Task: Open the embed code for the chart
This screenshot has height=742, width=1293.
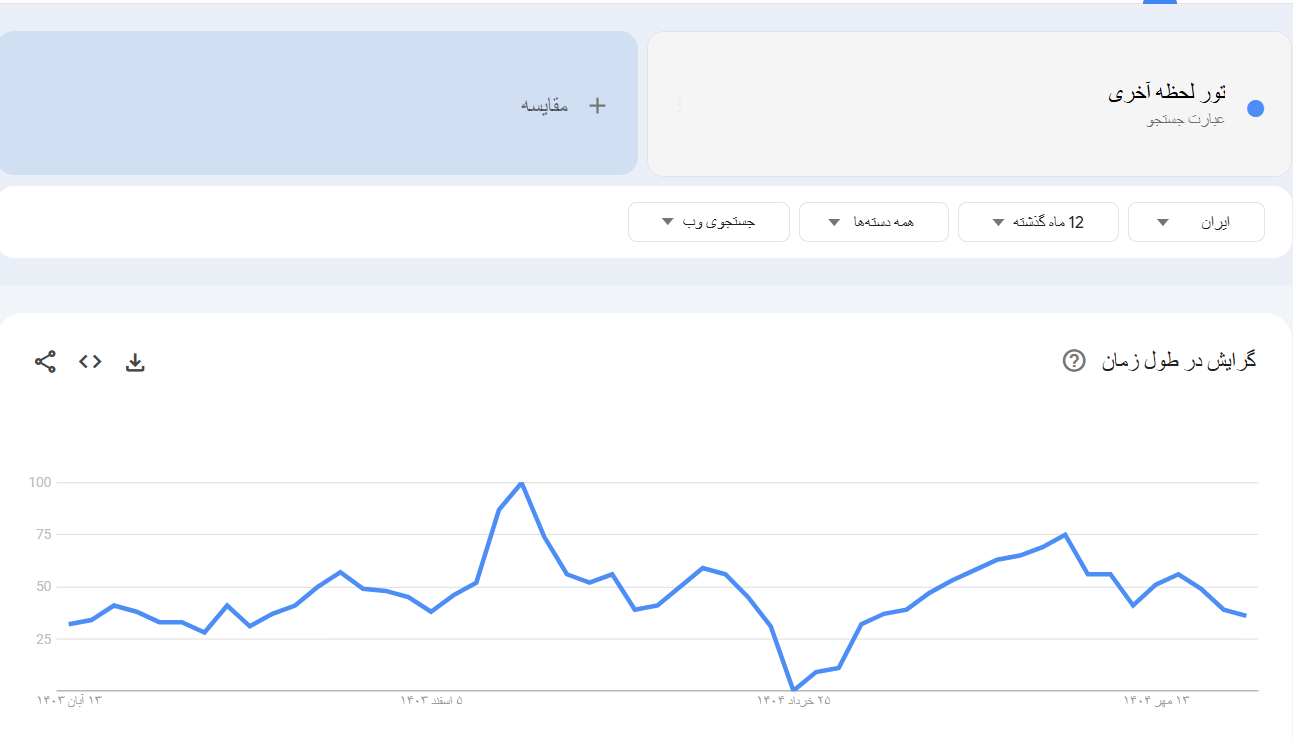Action: [x=89, y=362]
